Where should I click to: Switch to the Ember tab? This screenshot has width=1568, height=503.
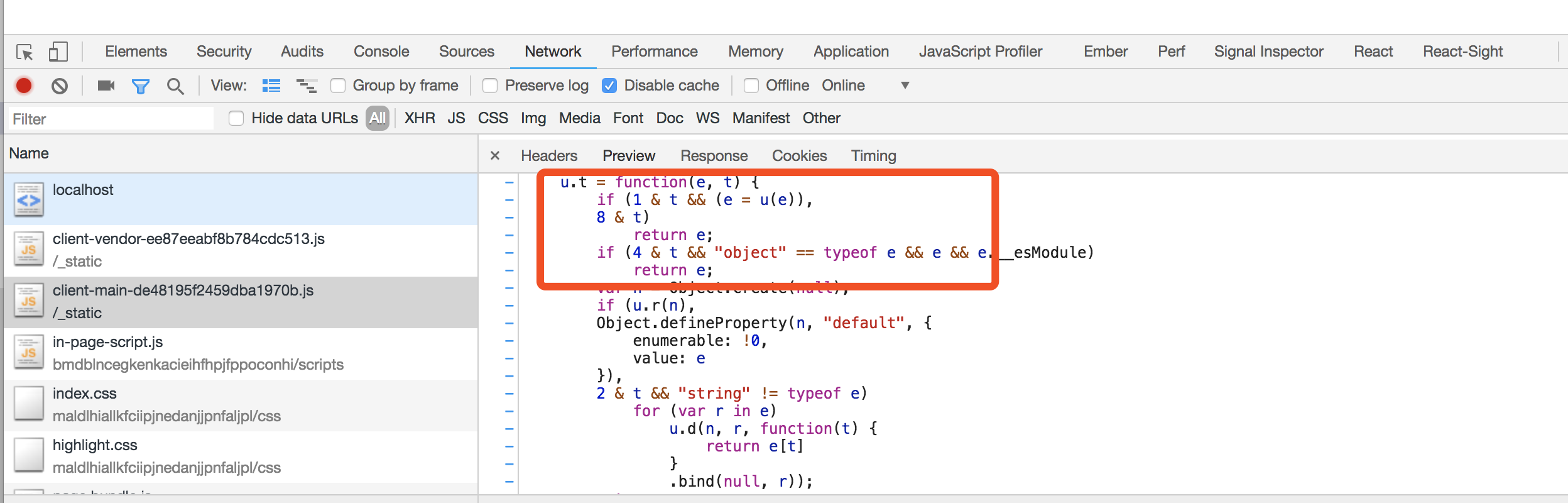(x=1106, y=52)
